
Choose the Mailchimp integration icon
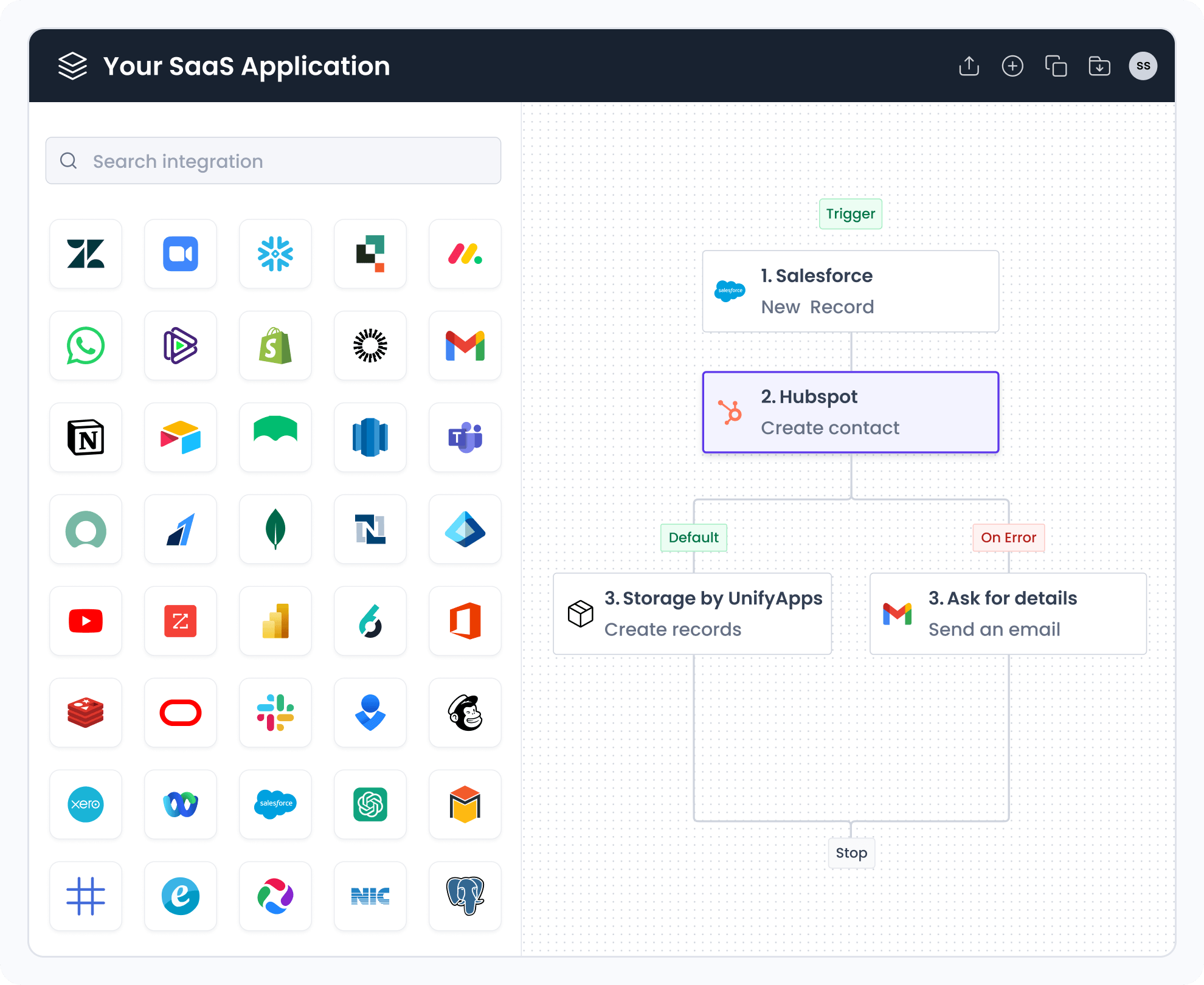click(x=465, y=713)
